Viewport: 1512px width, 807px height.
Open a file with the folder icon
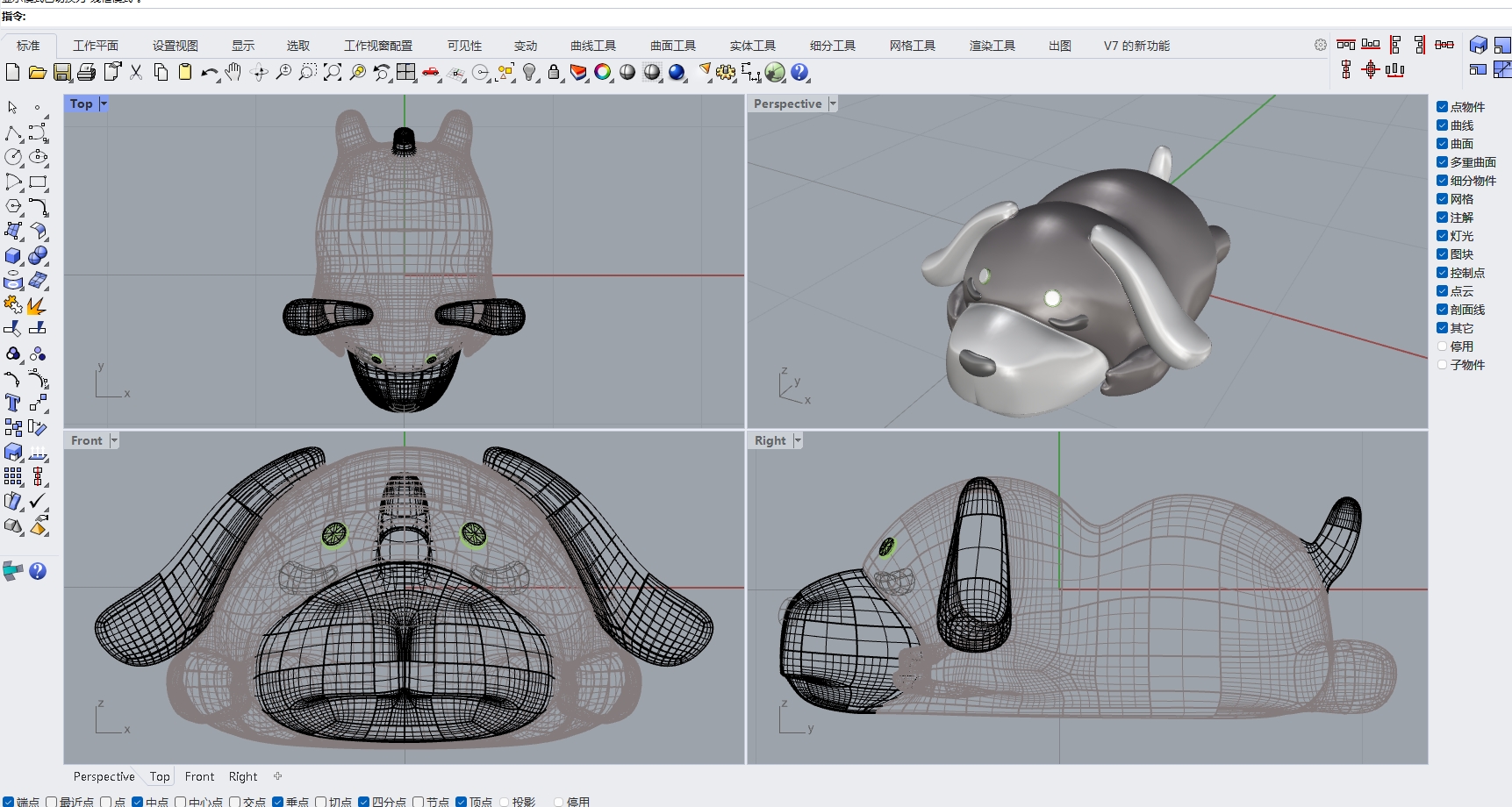click(x=37, y=72)
